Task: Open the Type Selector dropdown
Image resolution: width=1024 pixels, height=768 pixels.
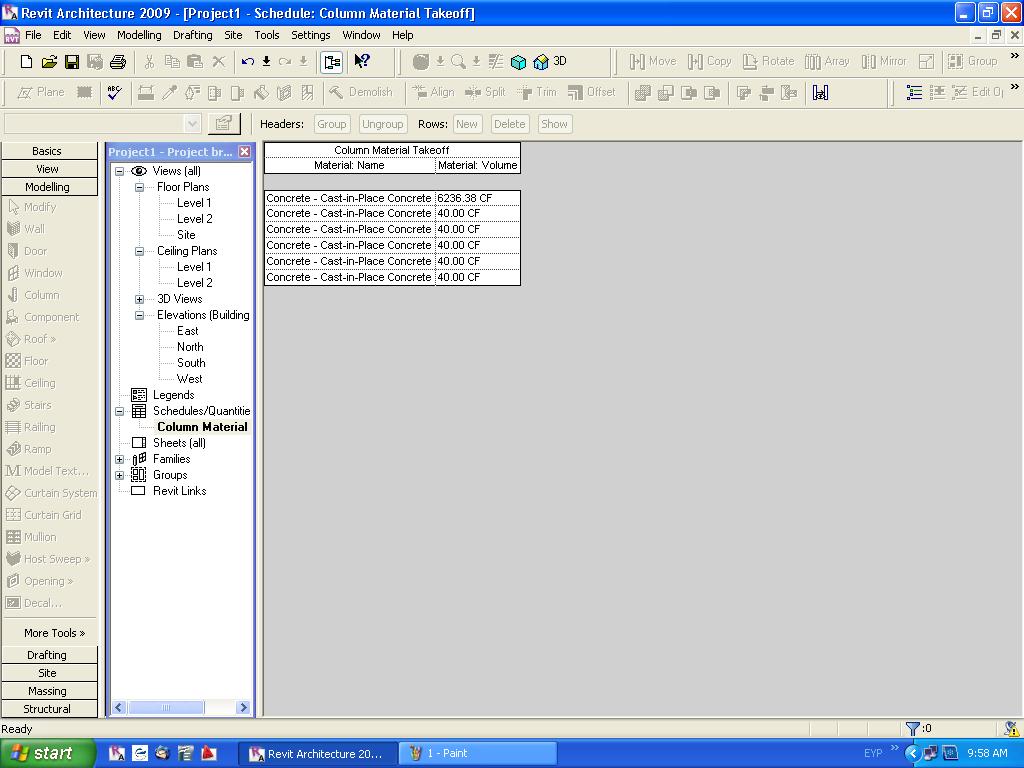Action: pos(193,124)
